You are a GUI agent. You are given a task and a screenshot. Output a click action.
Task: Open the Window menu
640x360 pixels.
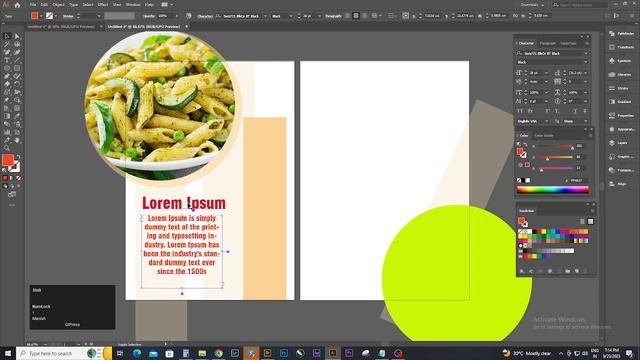point(133,5)
